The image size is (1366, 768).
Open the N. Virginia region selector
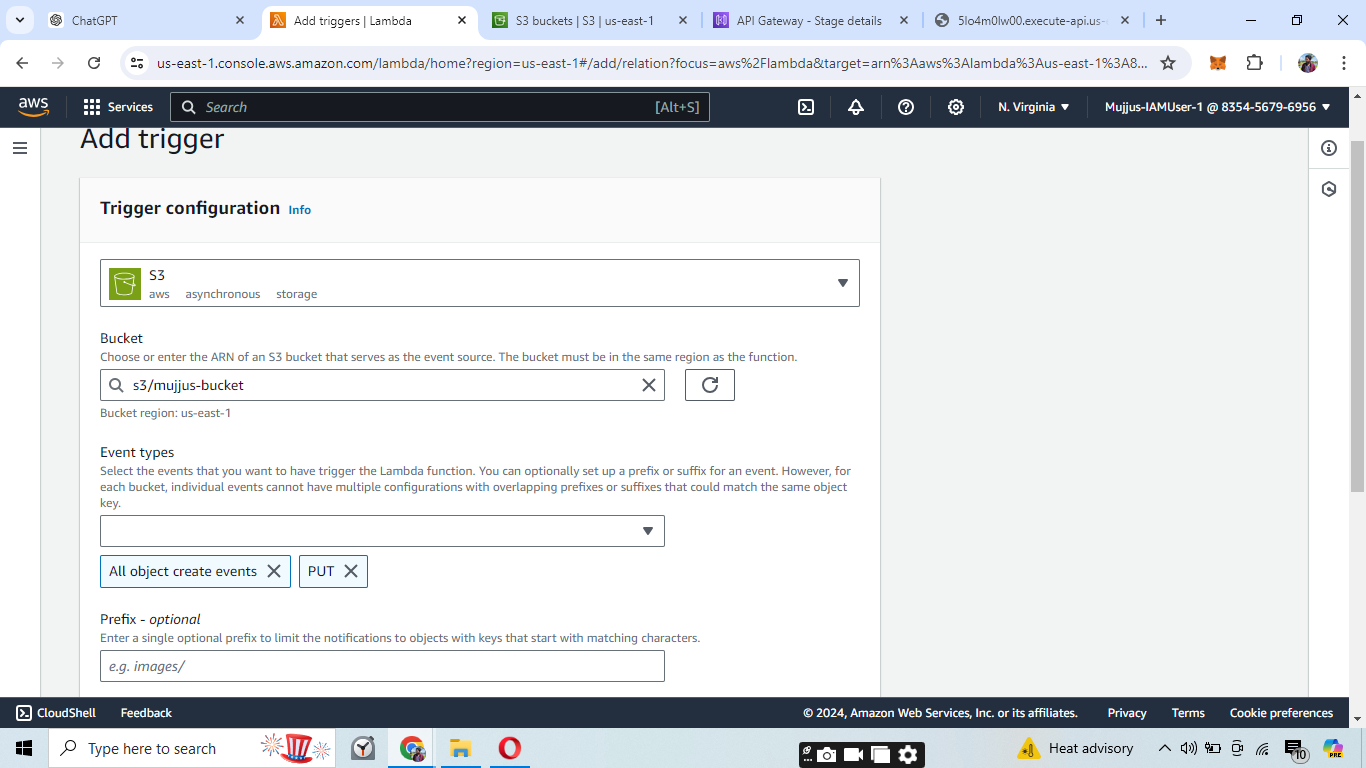(1034, 107)
